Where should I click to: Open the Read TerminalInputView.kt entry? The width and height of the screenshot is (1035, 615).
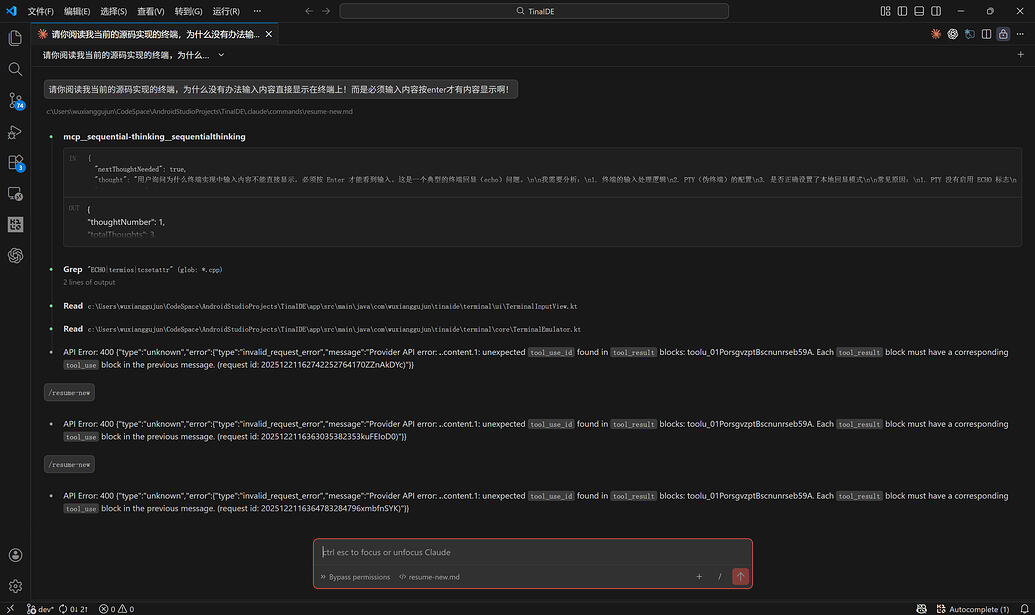(x=320, y=306)
